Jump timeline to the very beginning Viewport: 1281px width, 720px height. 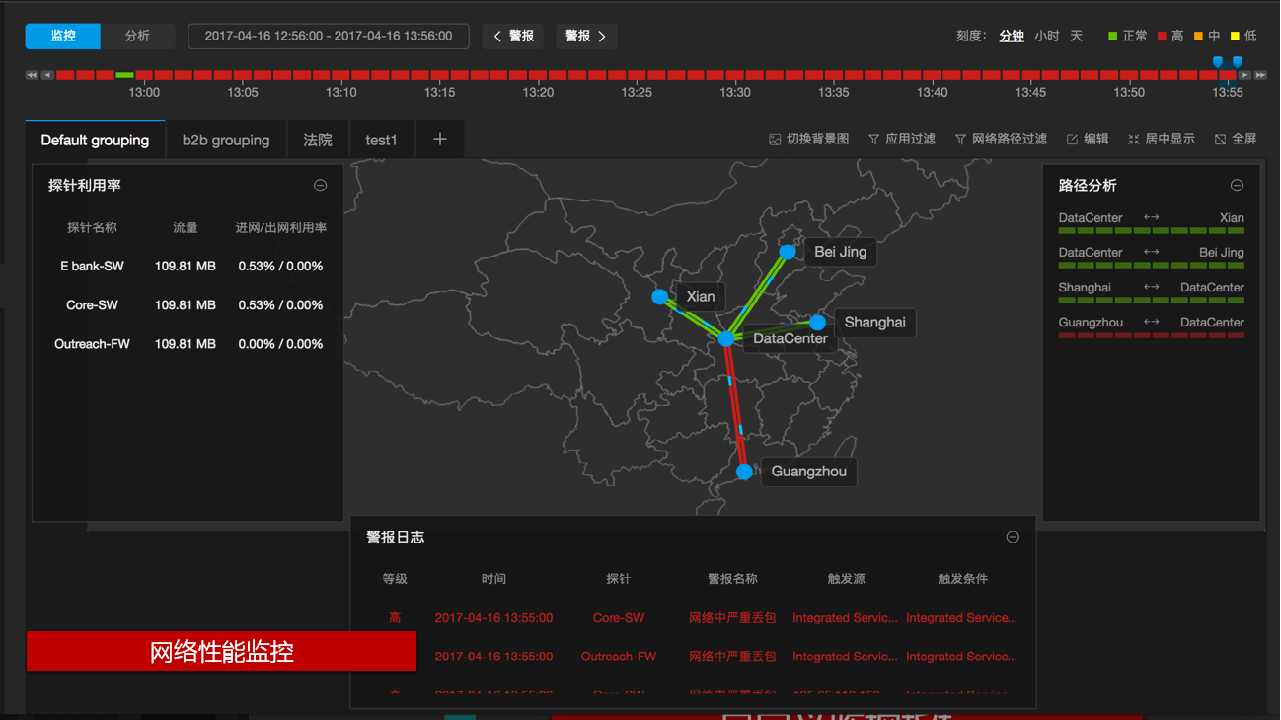coord(32,75)
